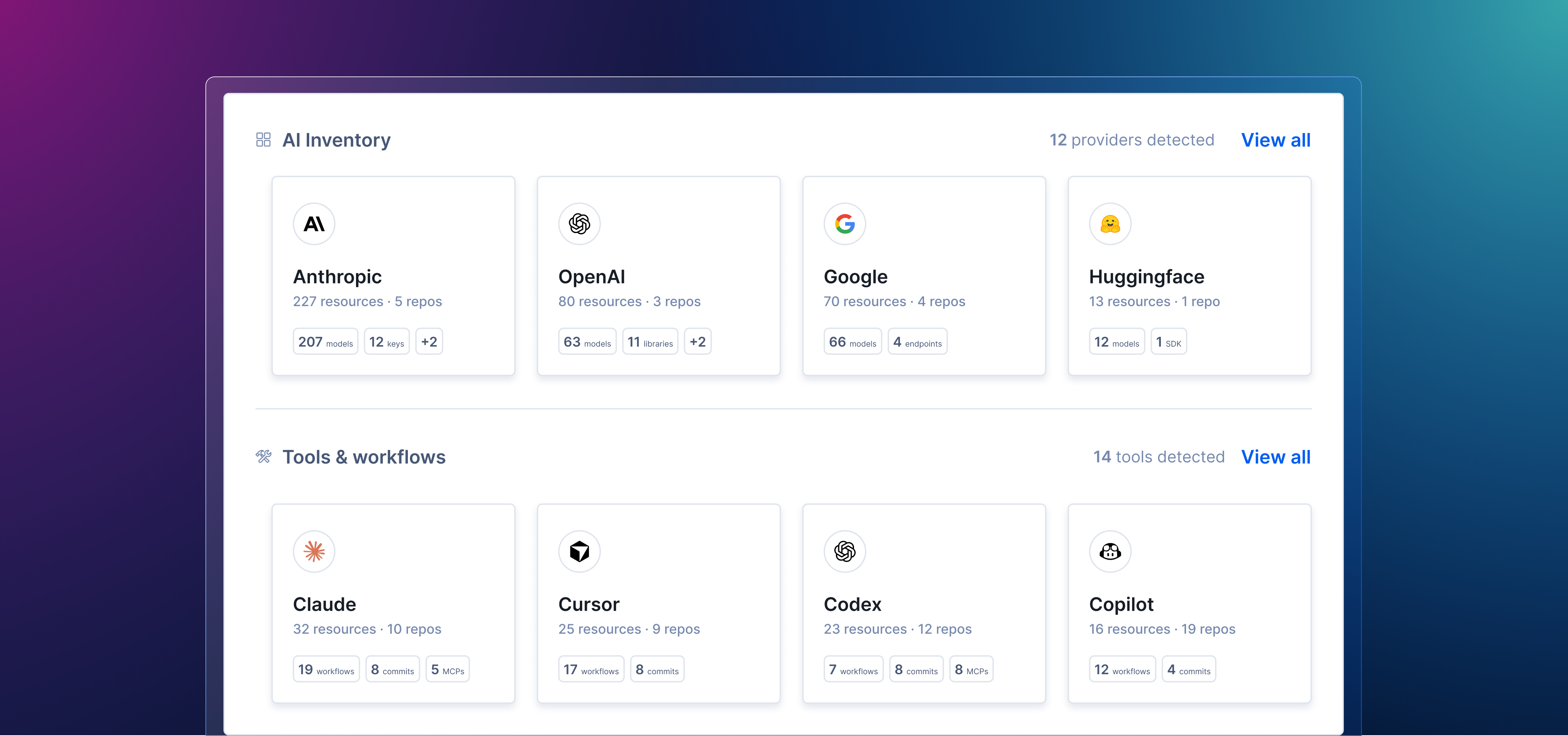Click the Google logo icon
This screenshot has height=736, width=1568.
point(845,224)
